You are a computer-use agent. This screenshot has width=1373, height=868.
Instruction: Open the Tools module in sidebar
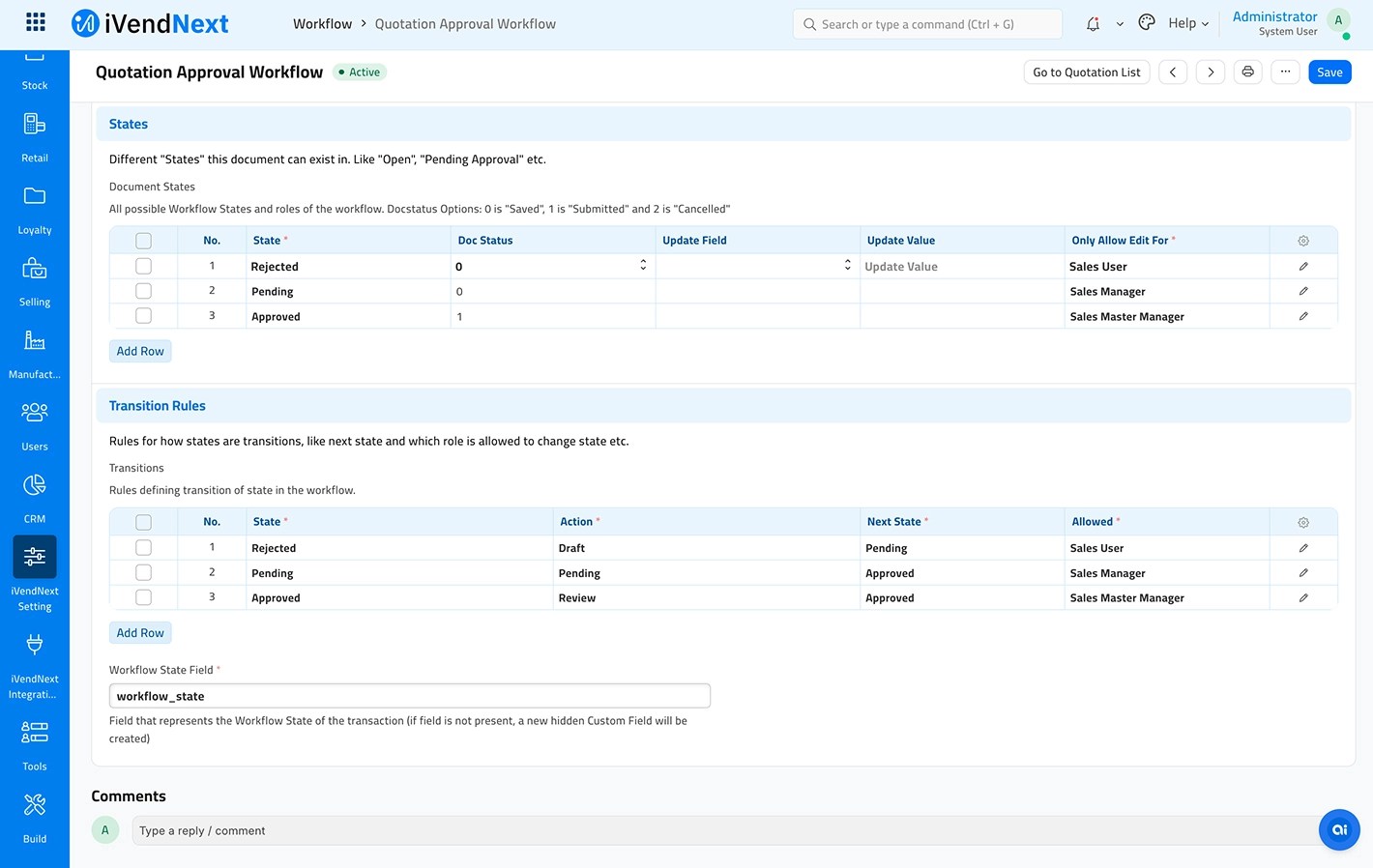pos(35,746)
